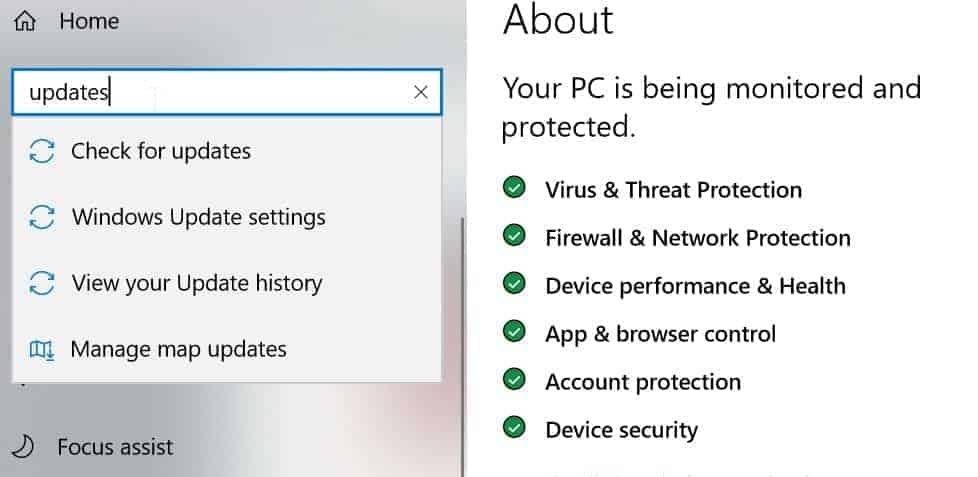Screen dimensions: 978x477
Task: Click the sync icon beside Windows Update settings
Action: point(42,218)
